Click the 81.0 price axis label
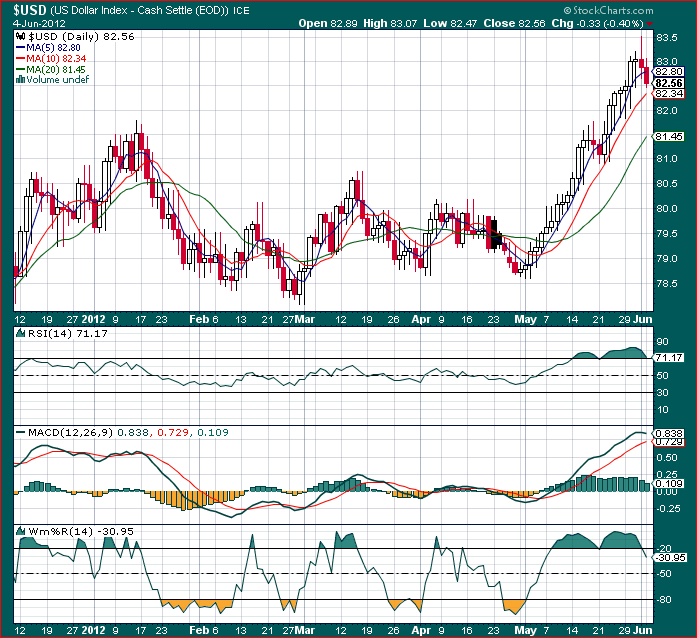The height and width of the screenshot is (638, 697). click(666, 159)
